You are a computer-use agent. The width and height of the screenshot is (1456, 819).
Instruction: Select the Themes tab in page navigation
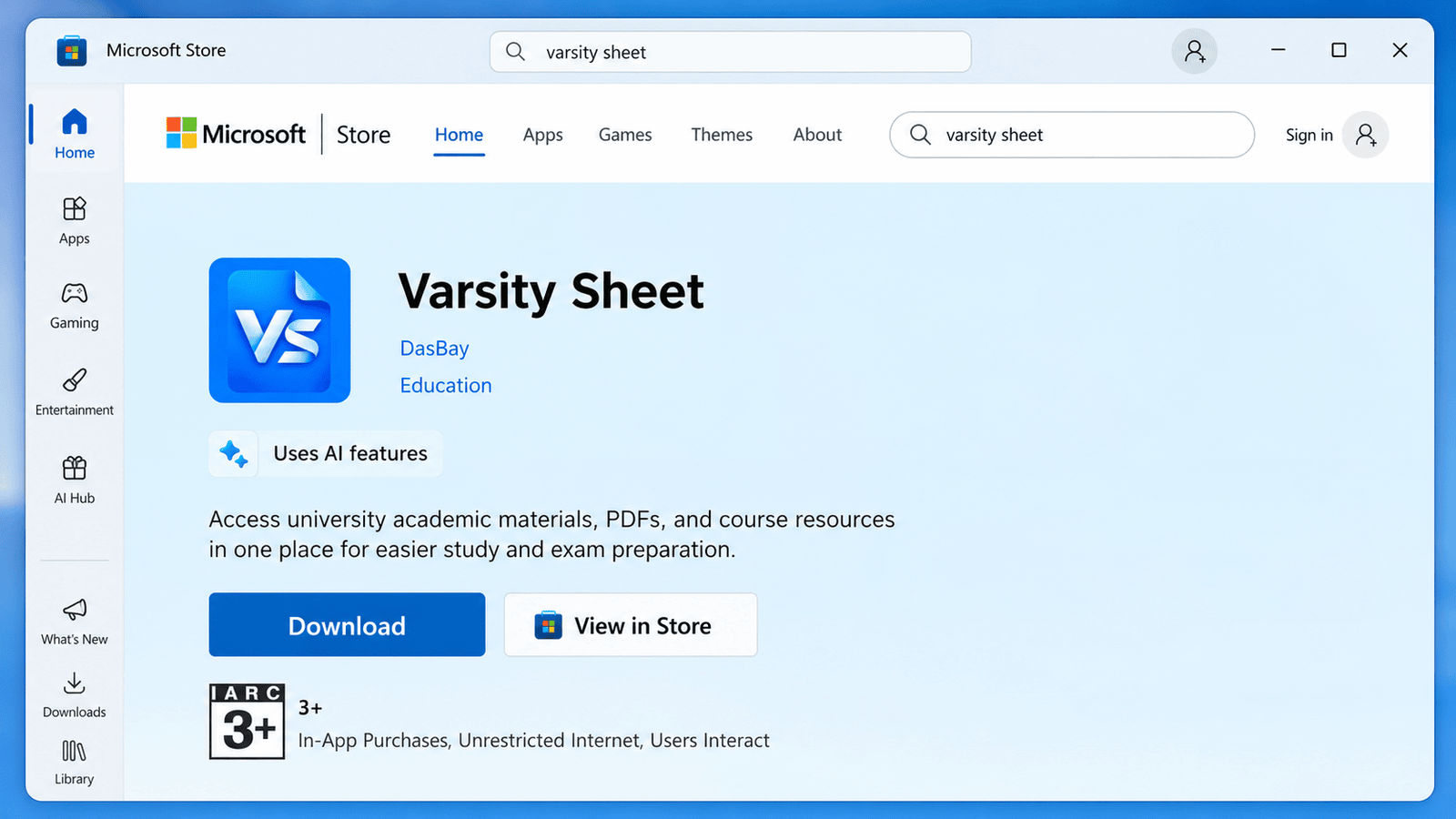pos(722,135)
